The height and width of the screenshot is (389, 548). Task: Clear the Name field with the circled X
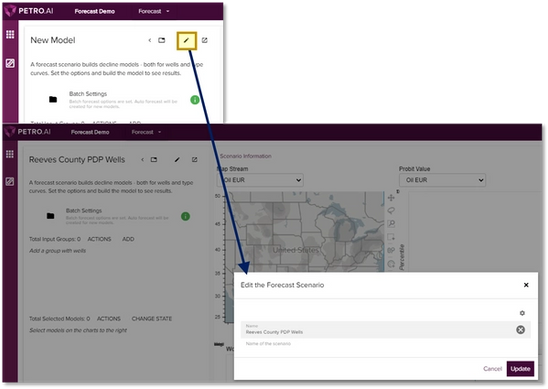click(520, 330)
